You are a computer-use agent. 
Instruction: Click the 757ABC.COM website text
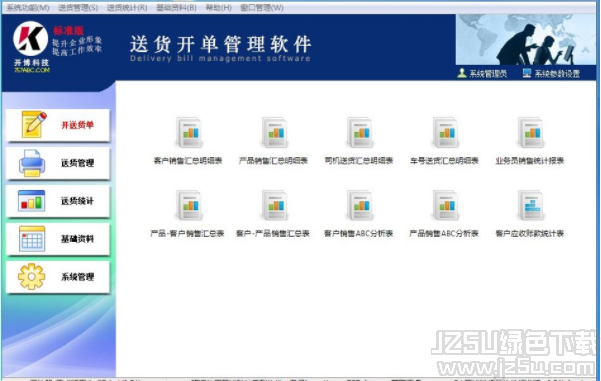[x=32, y=70]
